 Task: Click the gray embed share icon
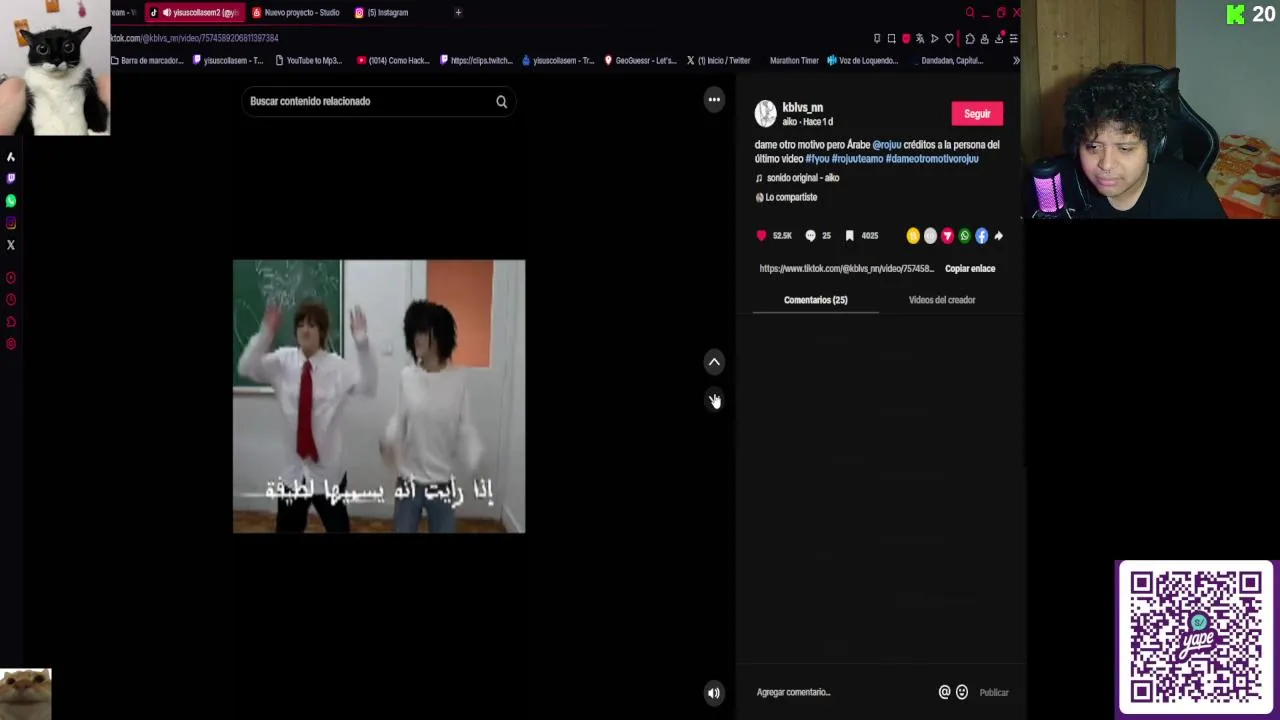[x=930, y=236]
